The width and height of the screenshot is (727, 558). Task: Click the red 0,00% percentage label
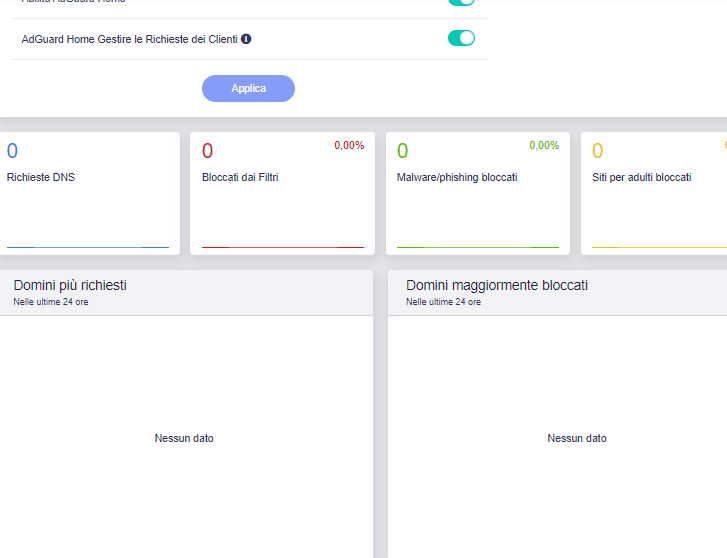pyautogui.click(x=349, y=146)
